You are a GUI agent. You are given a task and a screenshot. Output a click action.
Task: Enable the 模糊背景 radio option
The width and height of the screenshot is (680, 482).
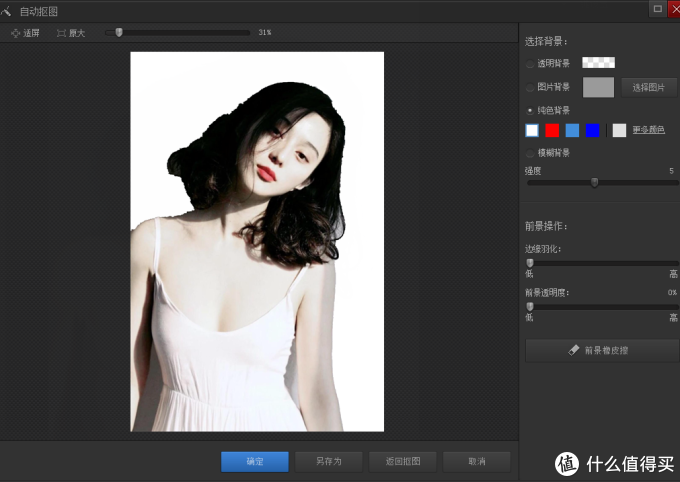coord(530,153)
